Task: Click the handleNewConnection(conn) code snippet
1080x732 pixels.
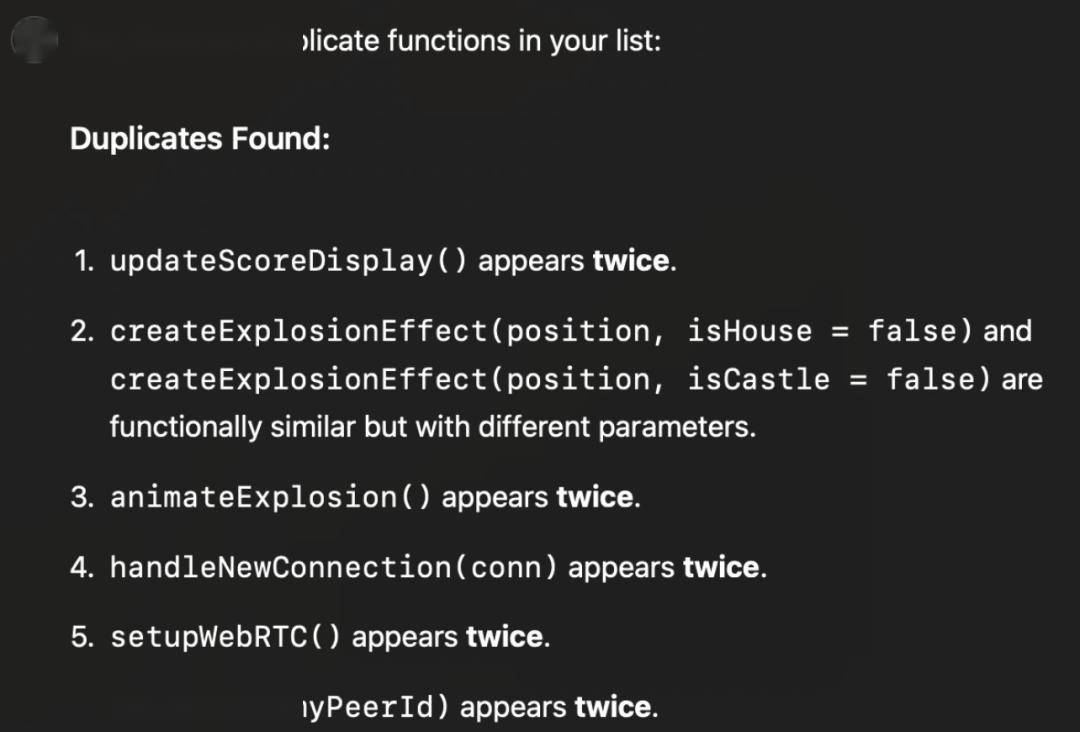Action: pos(334,568)
